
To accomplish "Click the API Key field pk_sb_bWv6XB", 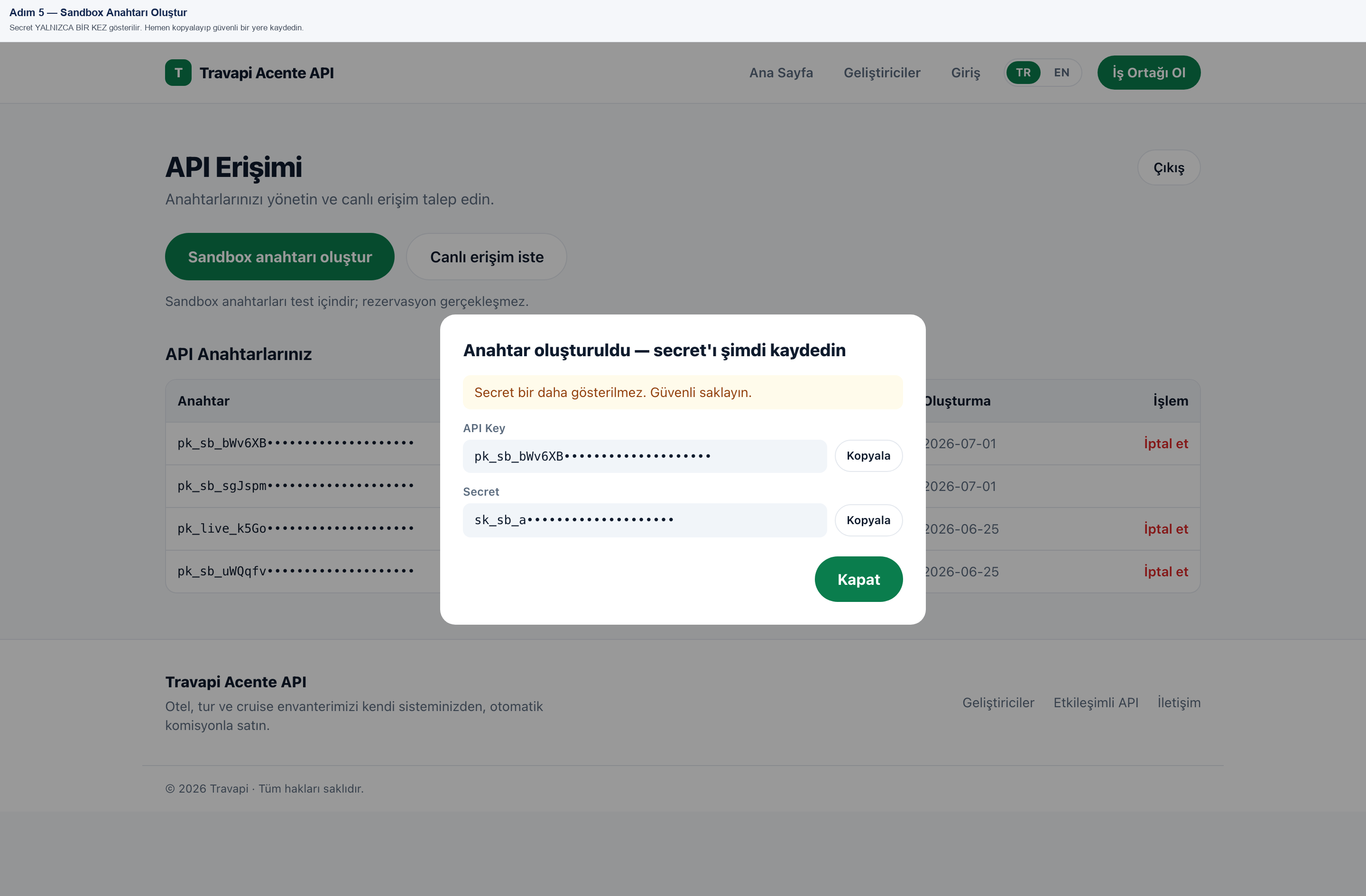I will pyautogui.click(x=645, y=456).
